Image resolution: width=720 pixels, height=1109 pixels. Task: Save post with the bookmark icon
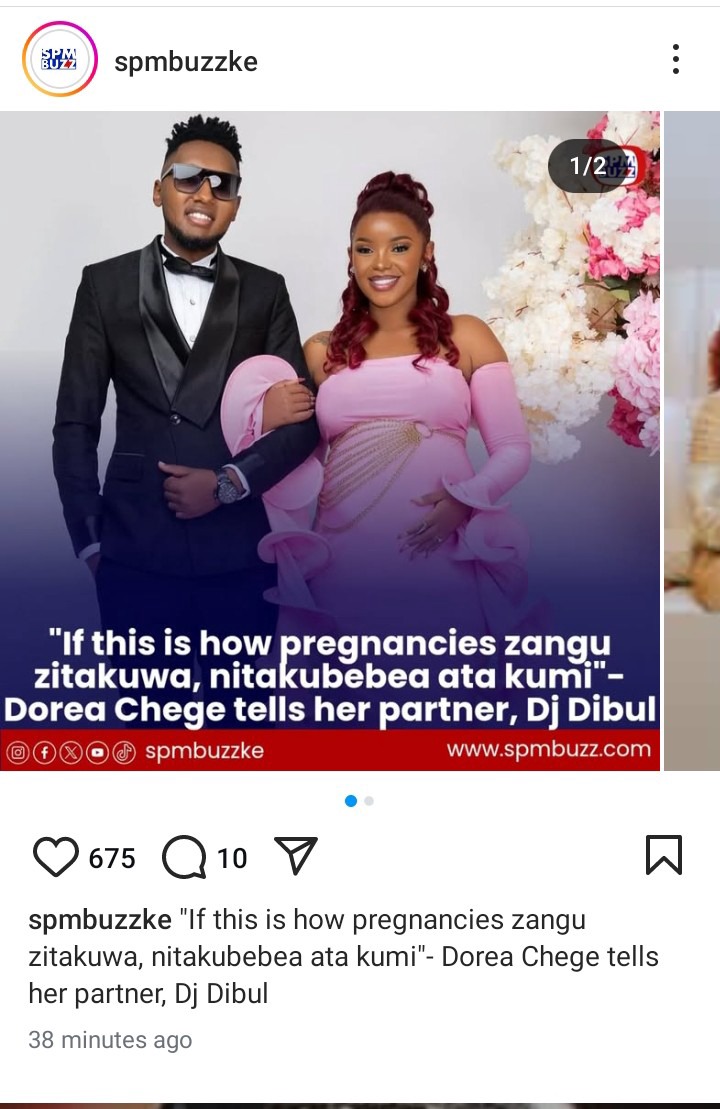(x=663, y=855)
